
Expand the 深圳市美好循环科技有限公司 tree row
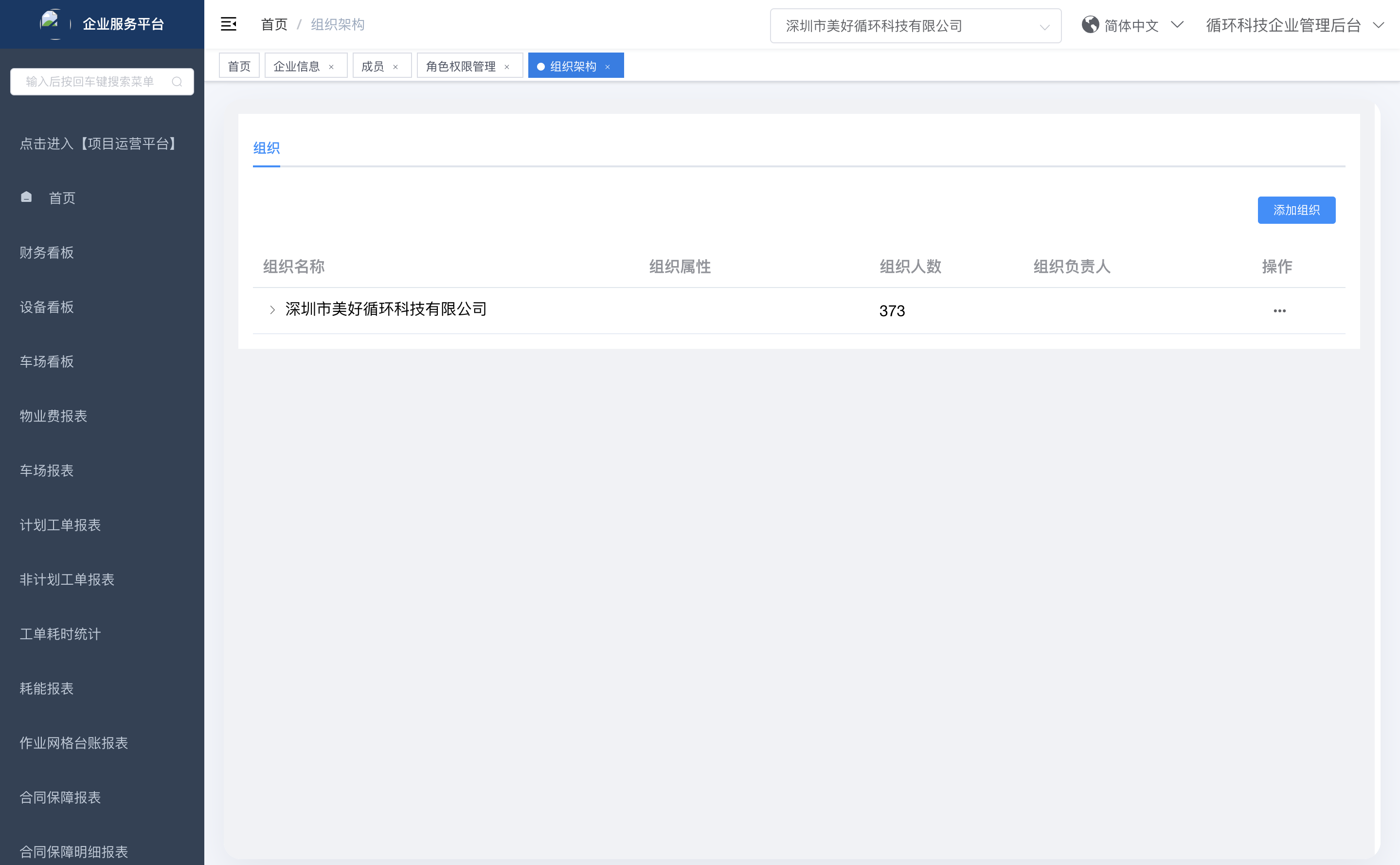(x=272, y=309)
